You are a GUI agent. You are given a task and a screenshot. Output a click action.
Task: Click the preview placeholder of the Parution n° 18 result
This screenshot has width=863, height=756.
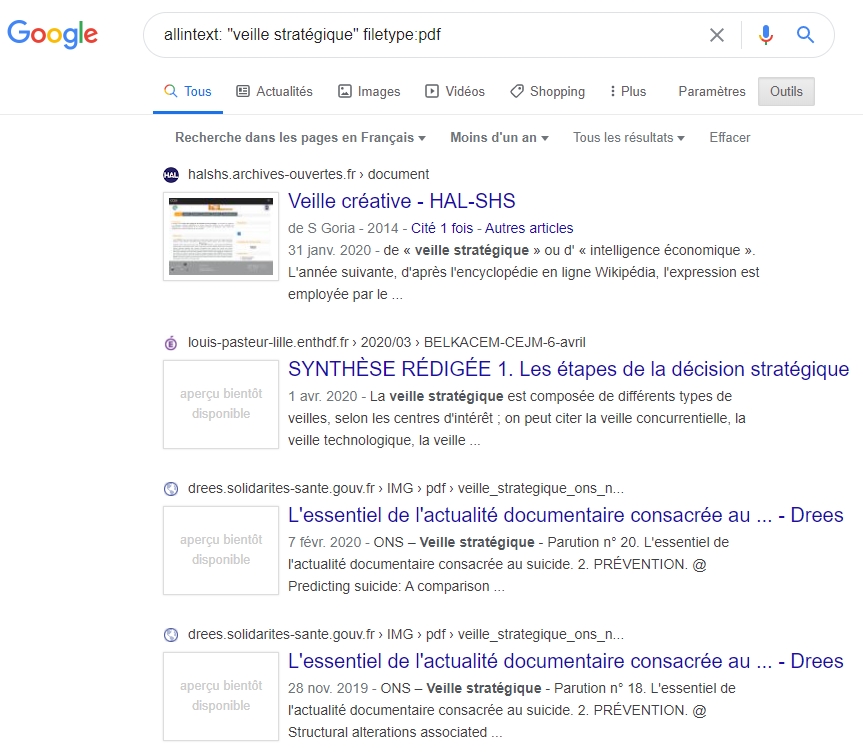[x=221, y=696]
